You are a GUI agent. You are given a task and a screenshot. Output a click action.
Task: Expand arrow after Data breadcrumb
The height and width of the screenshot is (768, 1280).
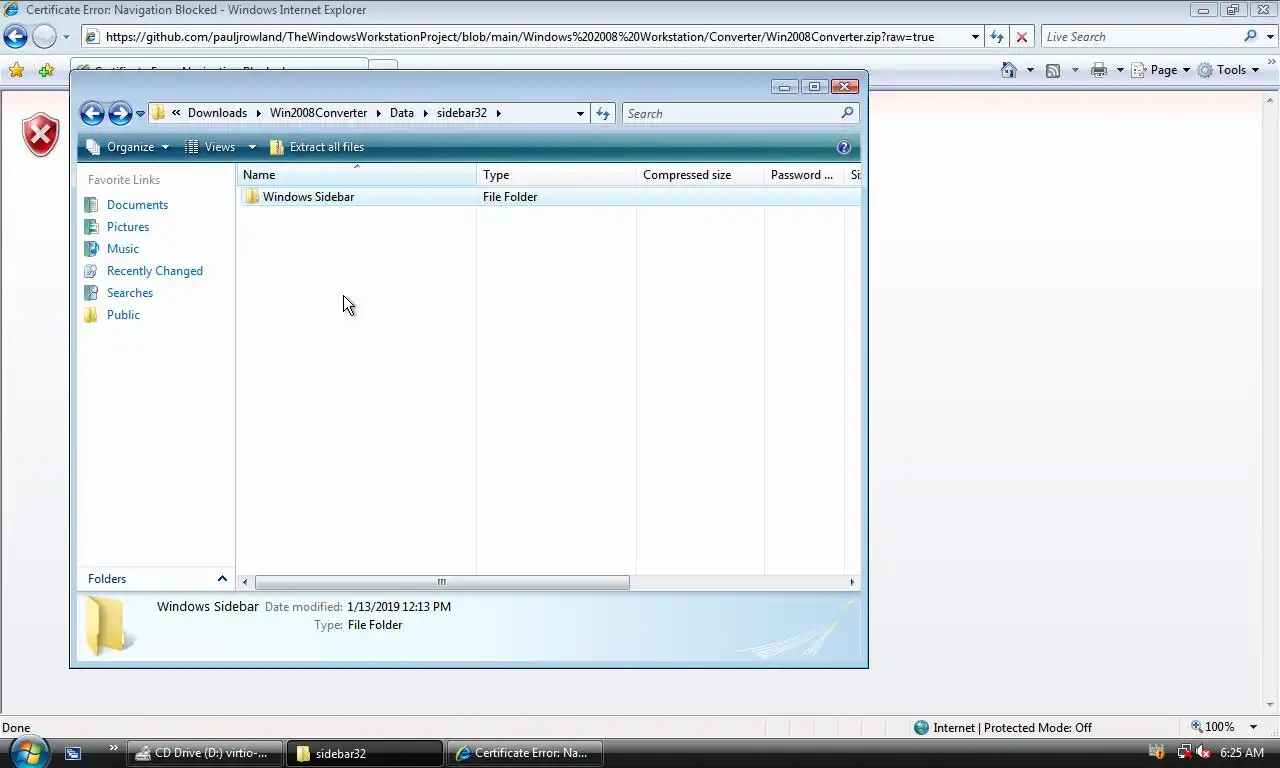(x=425, y=113)
